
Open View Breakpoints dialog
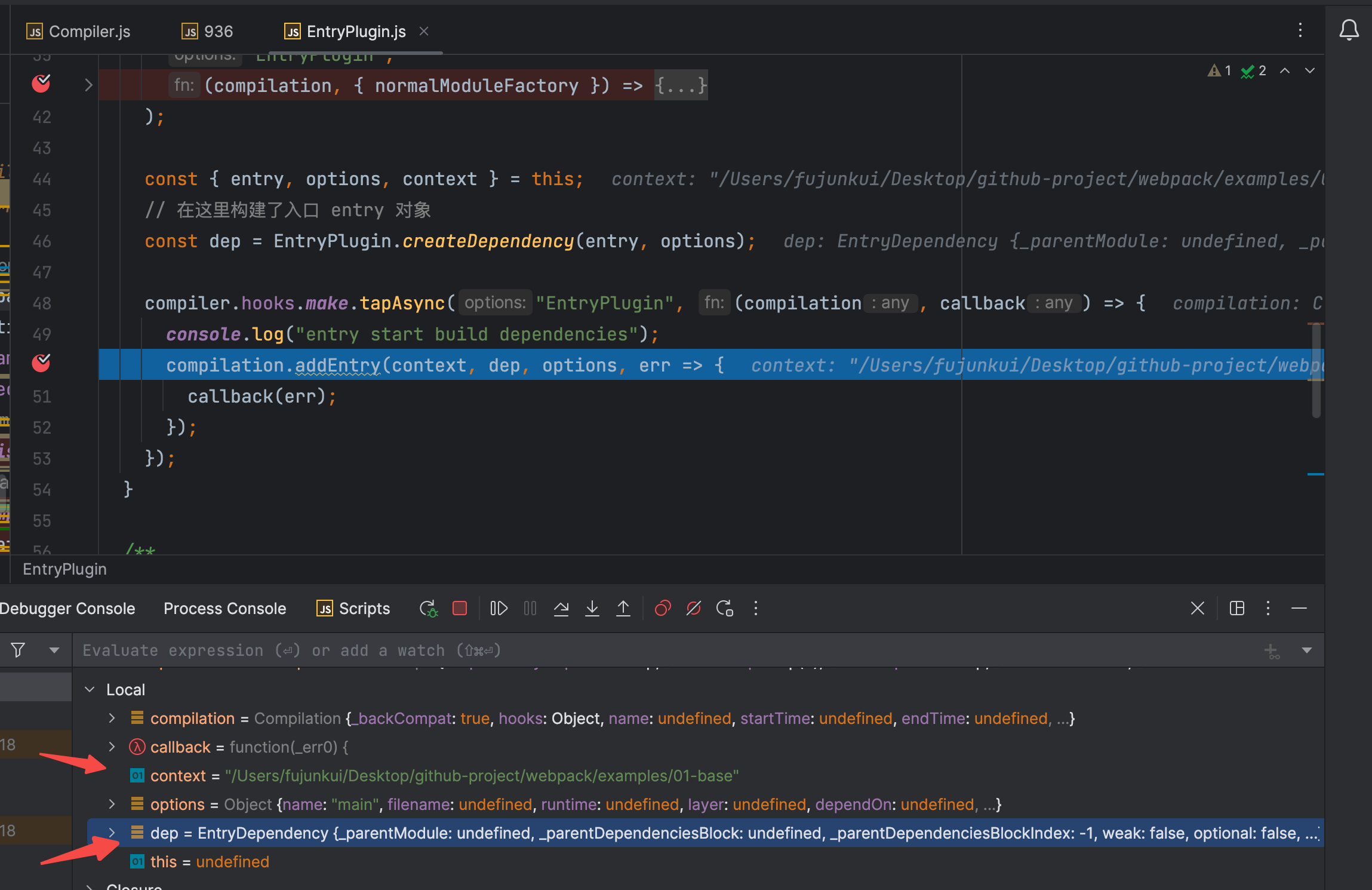coord(663,609)
